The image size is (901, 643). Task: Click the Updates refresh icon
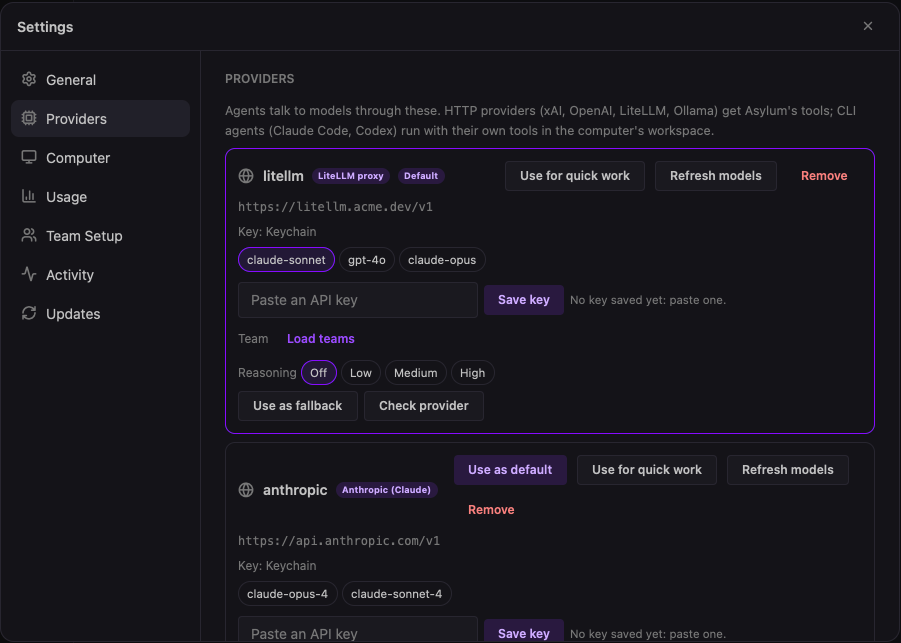tap(29, 314)
